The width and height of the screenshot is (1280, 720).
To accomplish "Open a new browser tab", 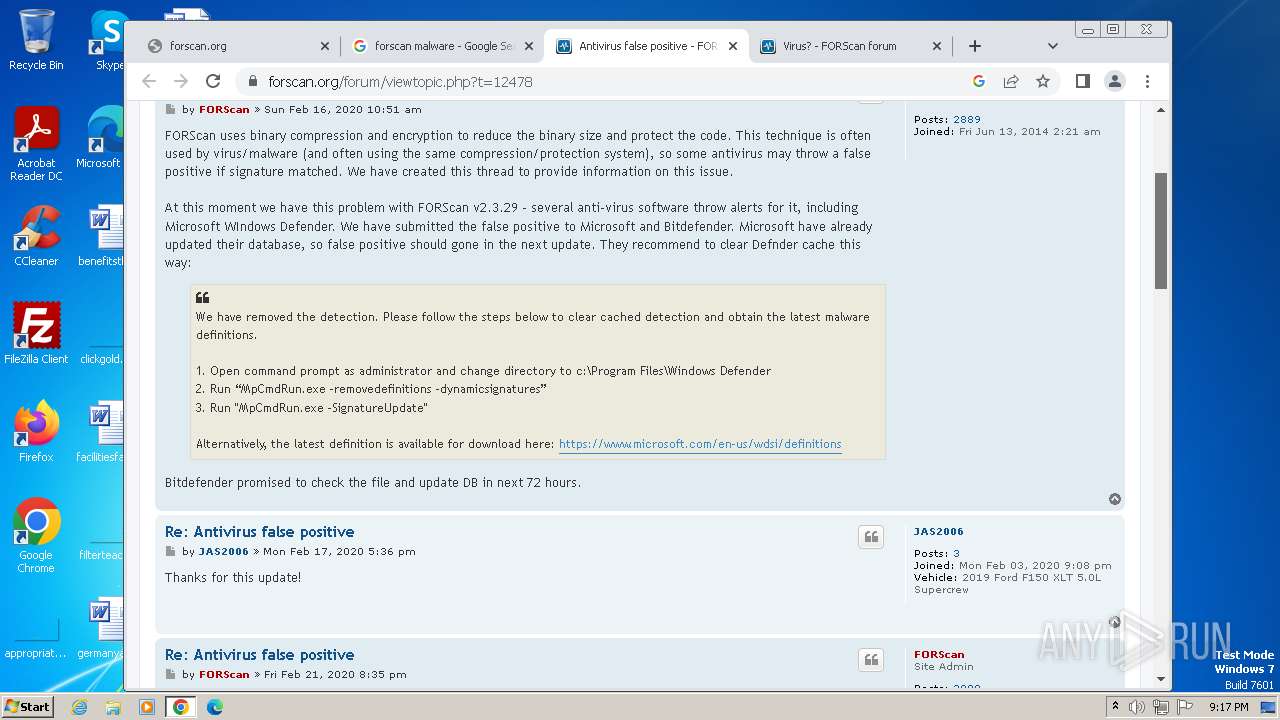I will point(975,46).
